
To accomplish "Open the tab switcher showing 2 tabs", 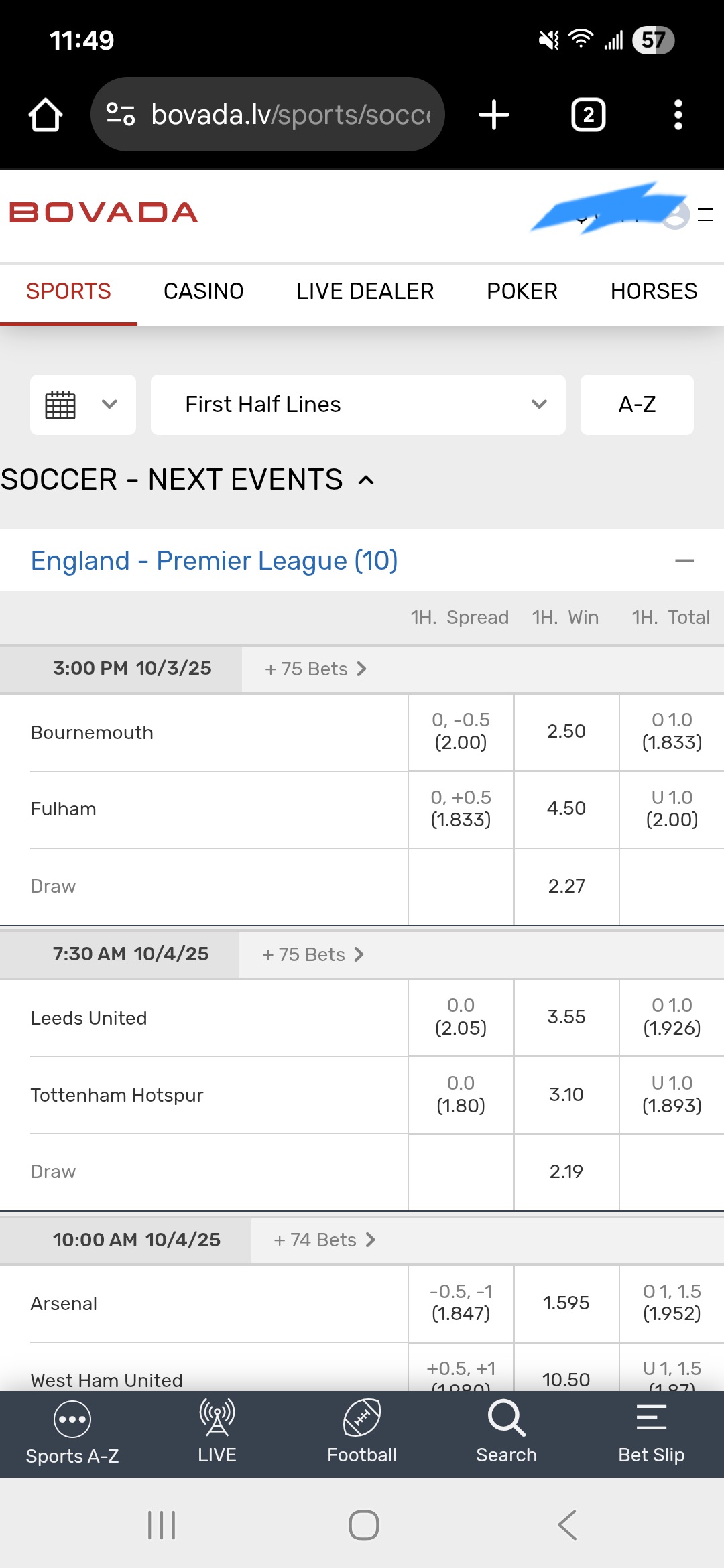I will [588, 115].
